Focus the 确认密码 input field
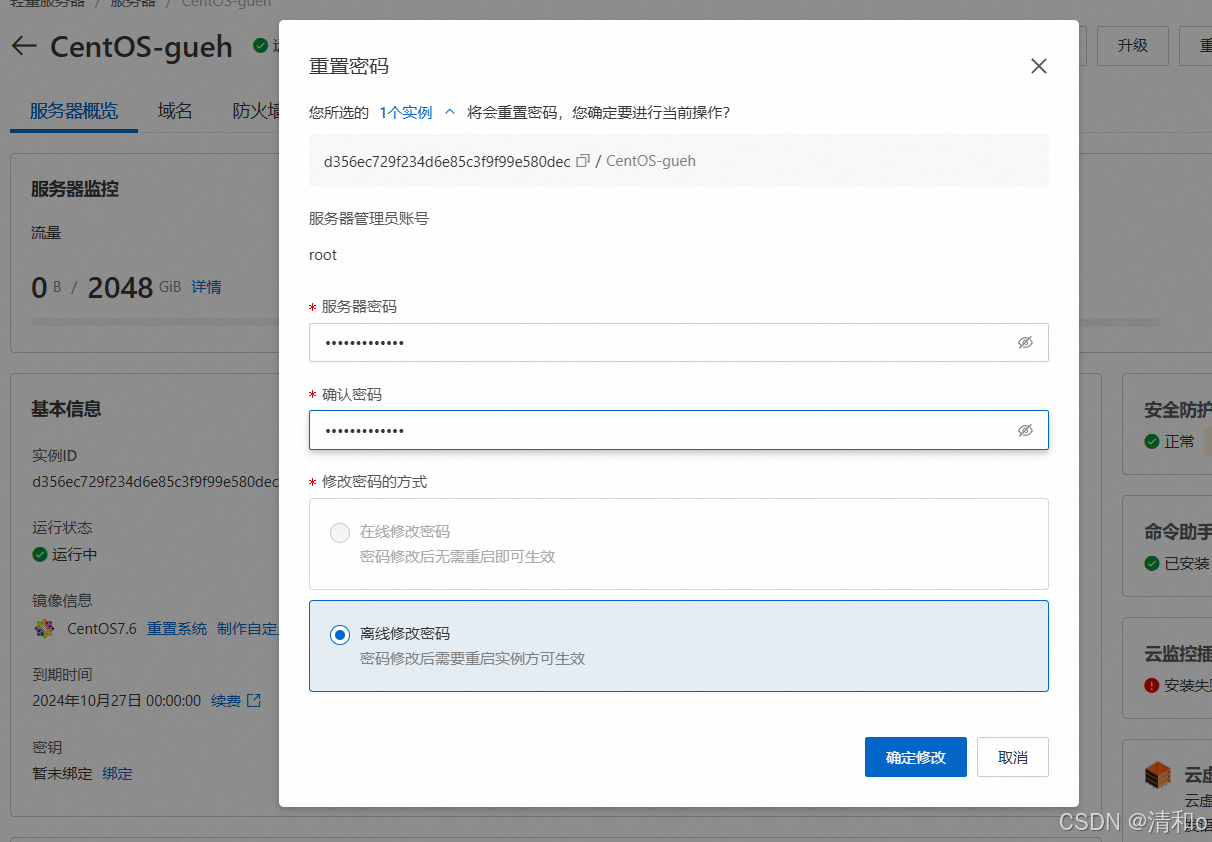 pyautogui.click(x=679, y=430)
